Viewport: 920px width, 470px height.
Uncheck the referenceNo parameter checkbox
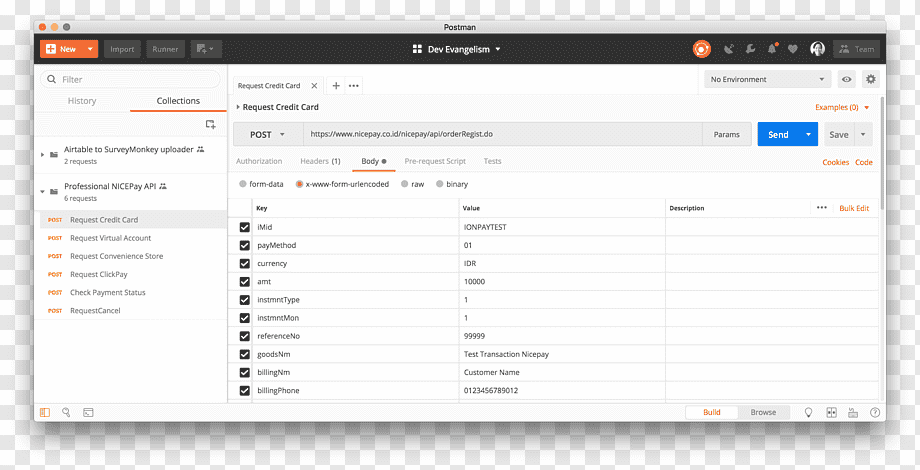[245, 336]
